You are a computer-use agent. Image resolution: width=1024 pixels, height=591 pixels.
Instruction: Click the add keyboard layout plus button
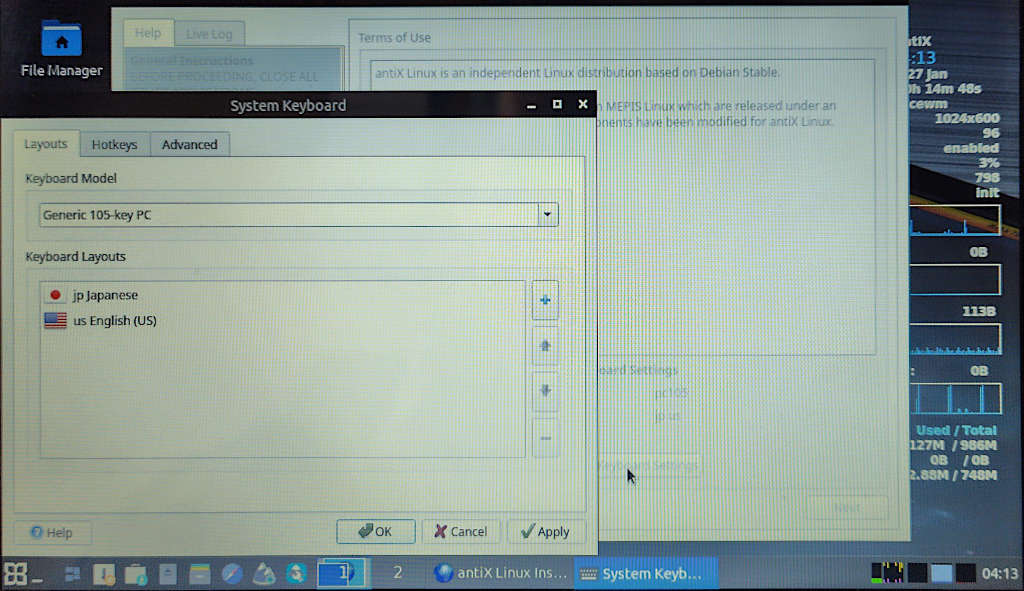(545, 300)
